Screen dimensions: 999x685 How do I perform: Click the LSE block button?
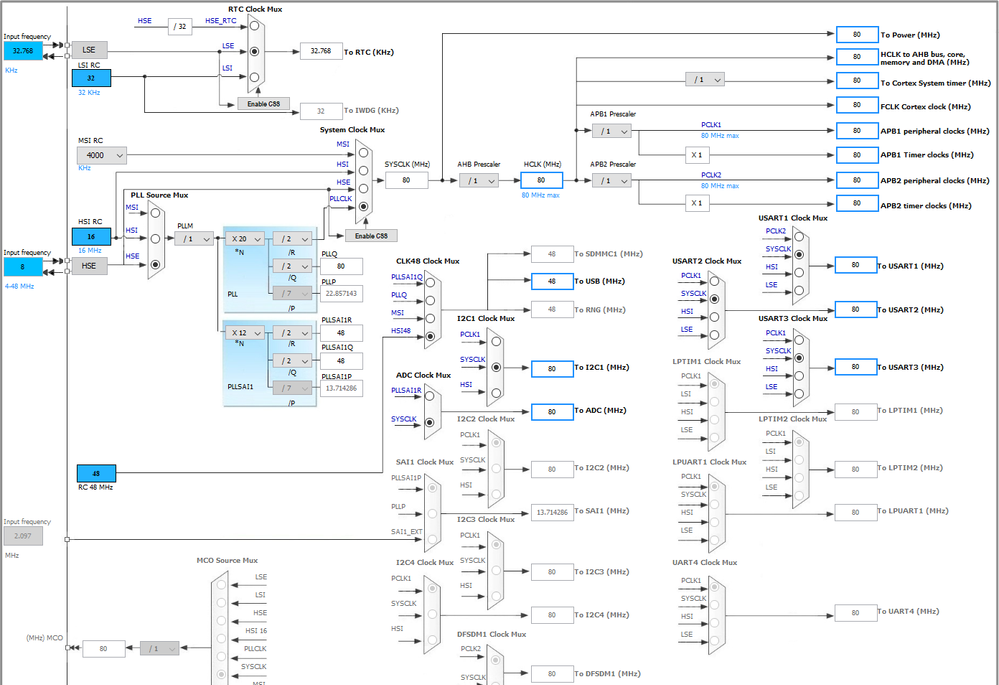point(89,50)
